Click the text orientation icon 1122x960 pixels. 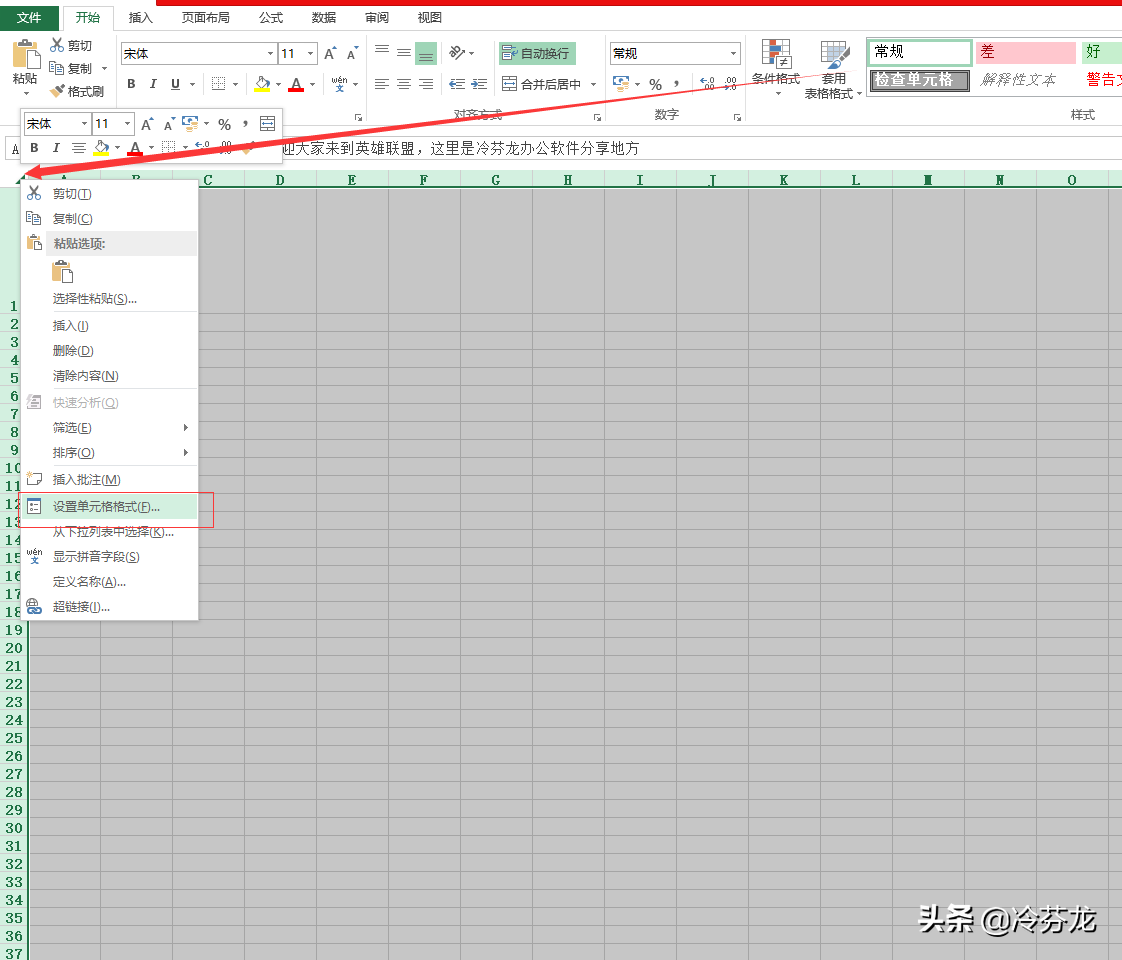tap(457, 53)
